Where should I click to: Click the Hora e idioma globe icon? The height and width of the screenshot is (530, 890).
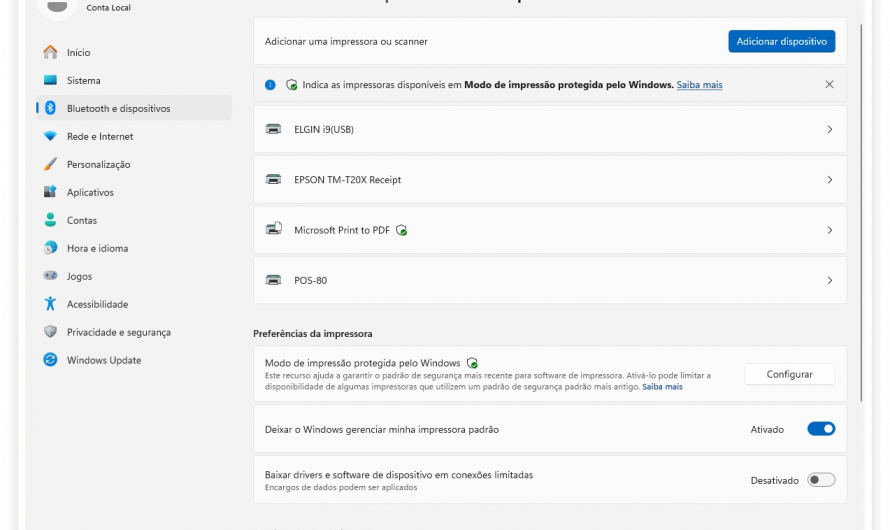pos(50,248)
